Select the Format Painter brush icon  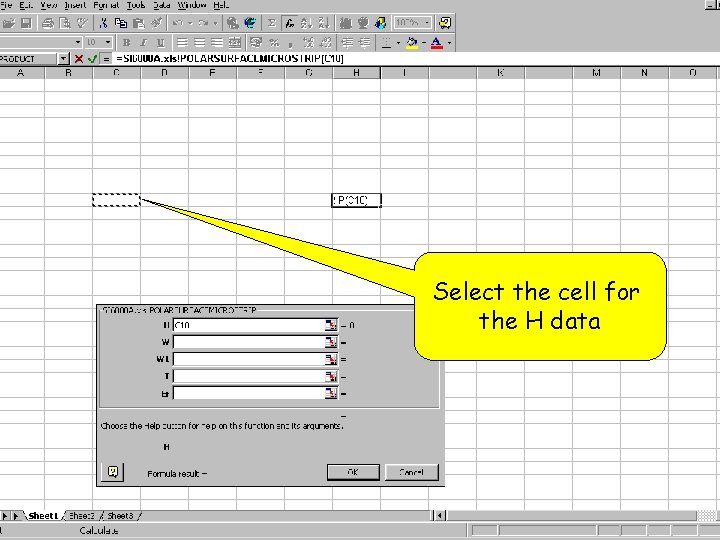pyautogui.click(x=156, y=23)
